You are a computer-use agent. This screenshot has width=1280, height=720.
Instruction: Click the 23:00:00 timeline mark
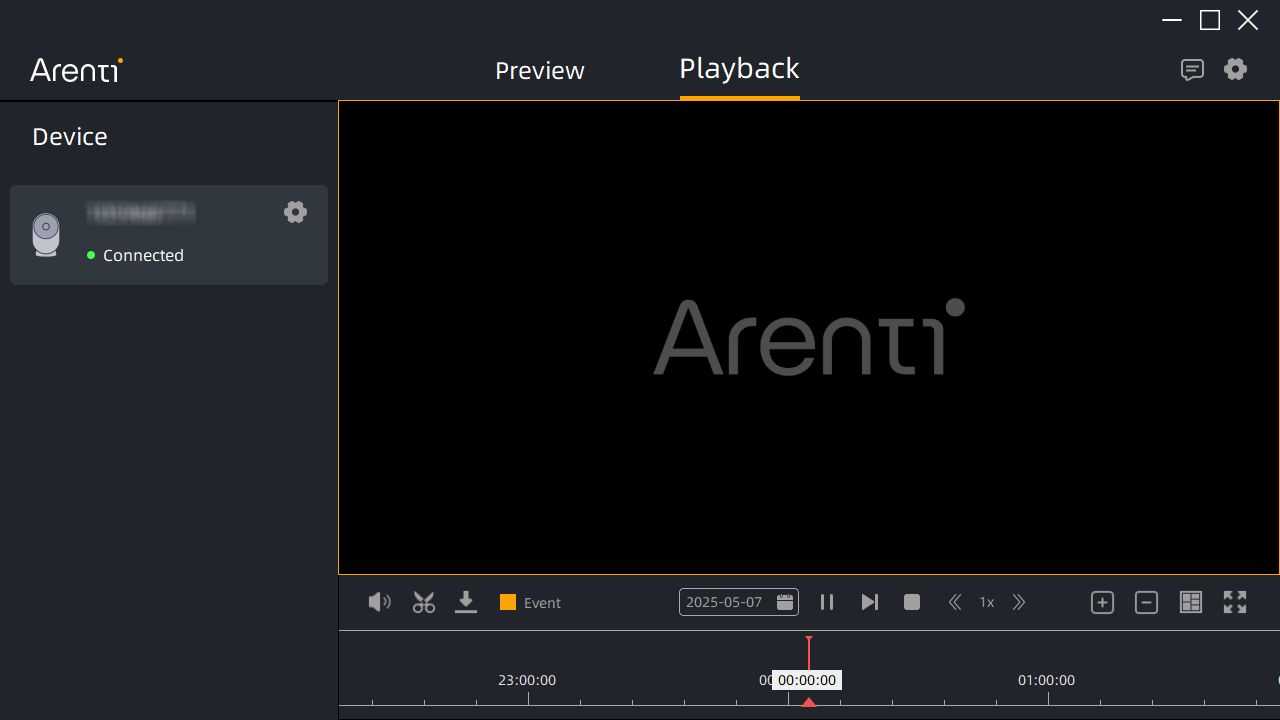(x=527, y=680)
